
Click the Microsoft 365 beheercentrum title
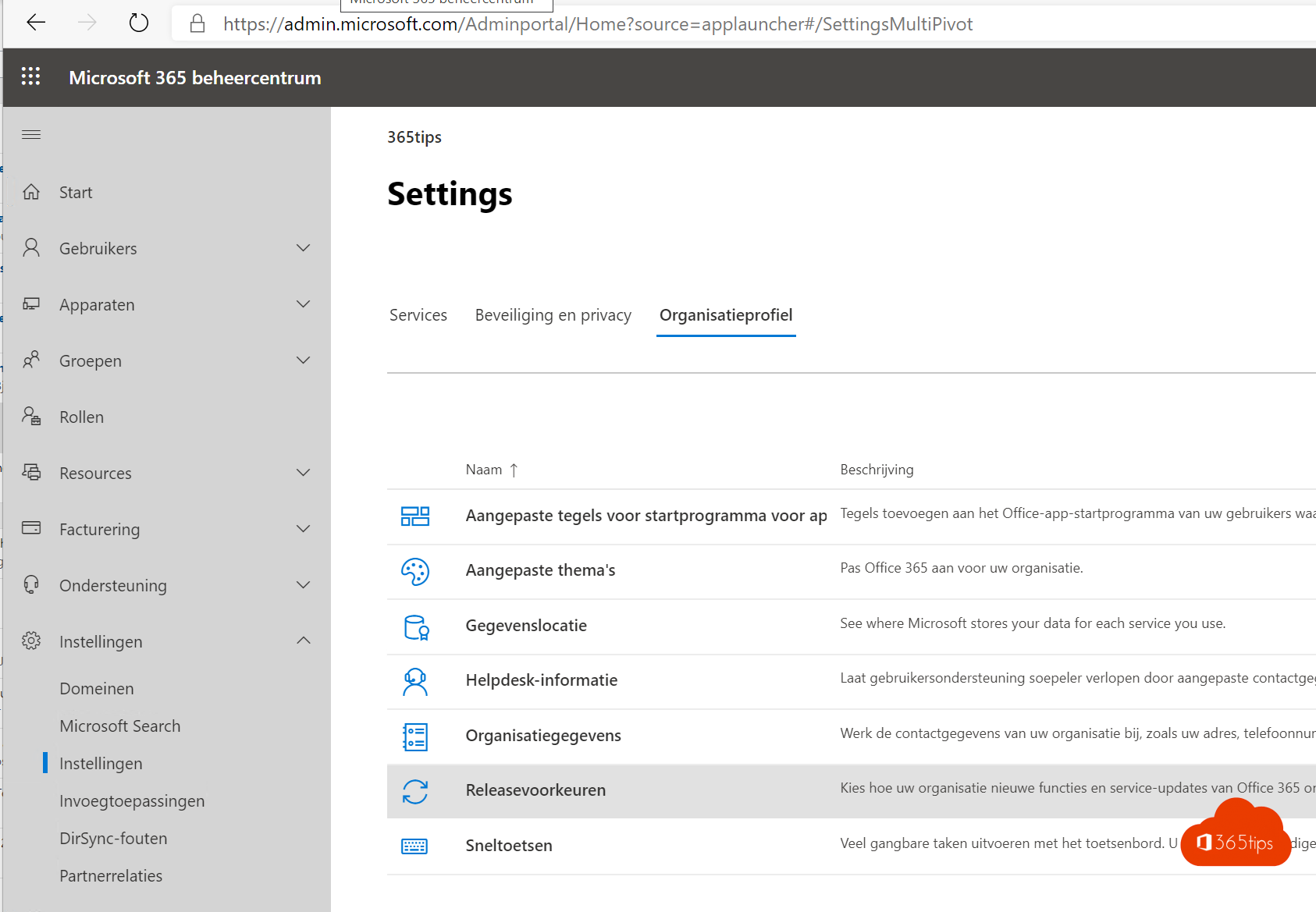(195, 77)
